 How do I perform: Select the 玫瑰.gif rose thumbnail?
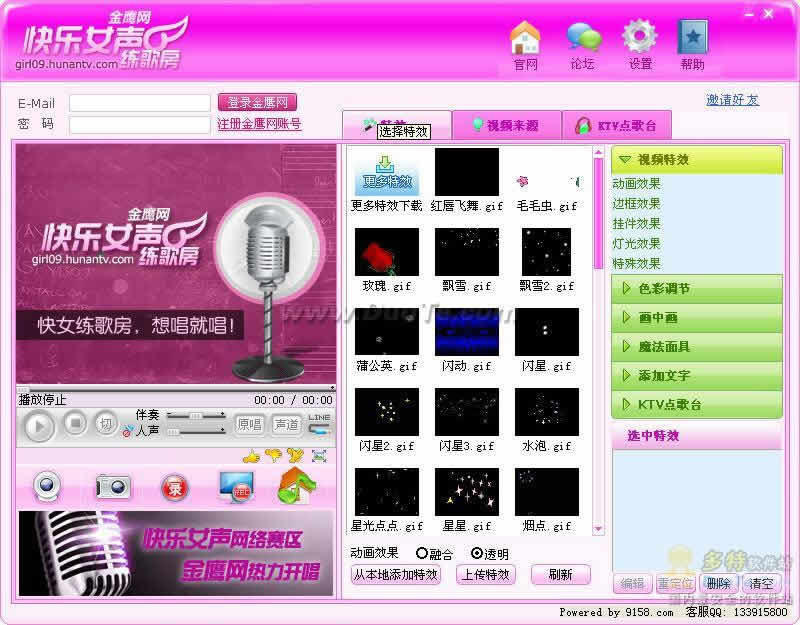pyautogui.click(x=386, y=252)
